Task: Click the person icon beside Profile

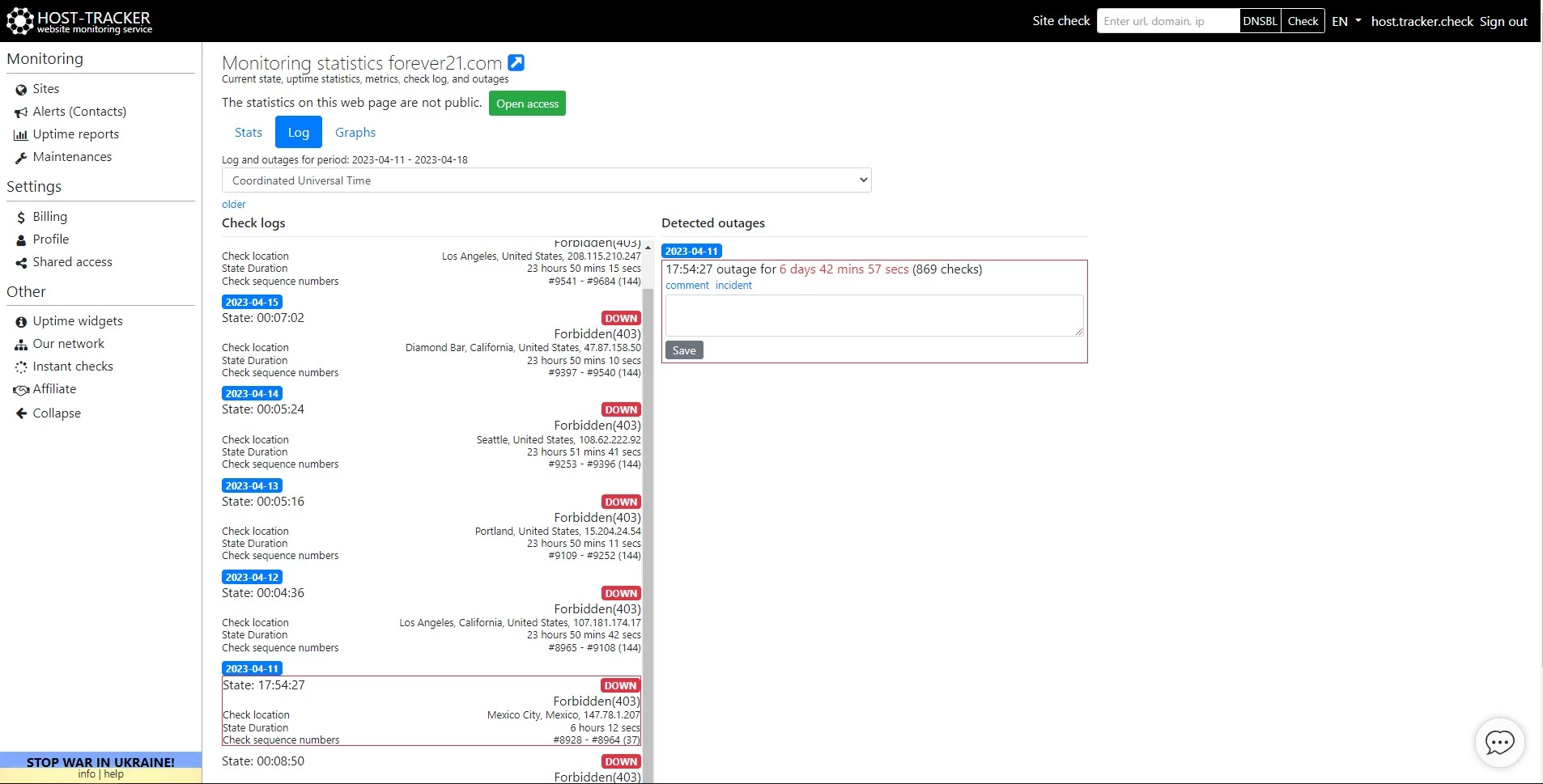Action: pyautogui.click(x=21, y=240)
